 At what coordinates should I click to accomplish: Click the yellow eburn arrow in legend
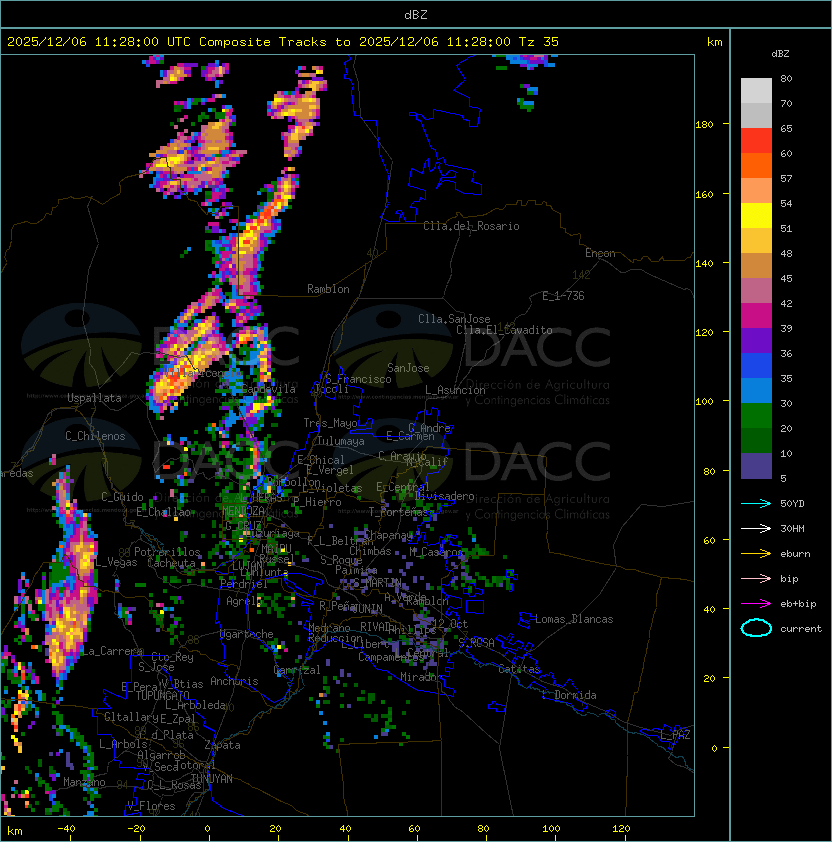point(756,554)
